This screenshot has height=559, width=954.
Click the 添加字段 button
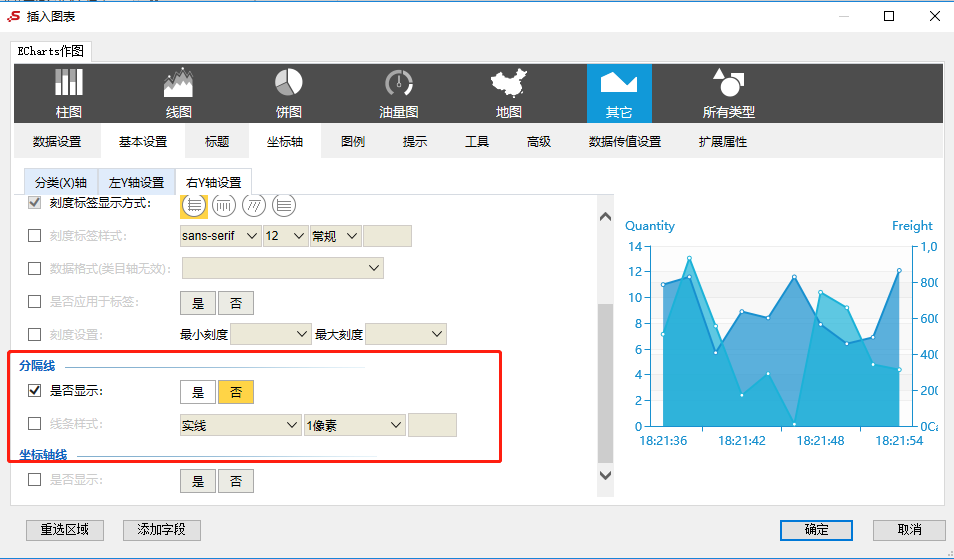tap(162, 530)
